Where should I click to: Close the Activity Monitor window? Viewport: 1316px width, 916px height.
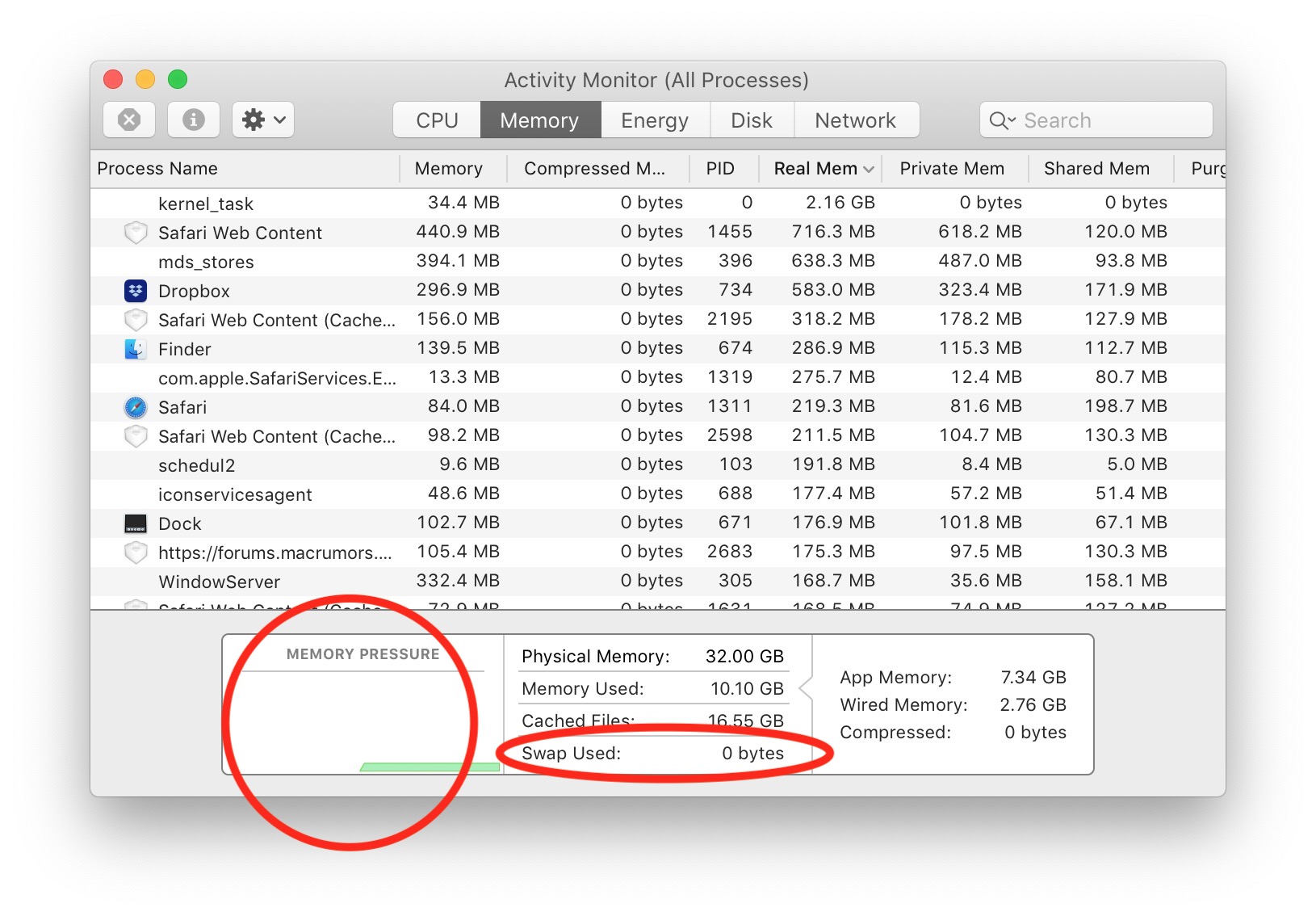pyautogui.click(x=113, y=79)
